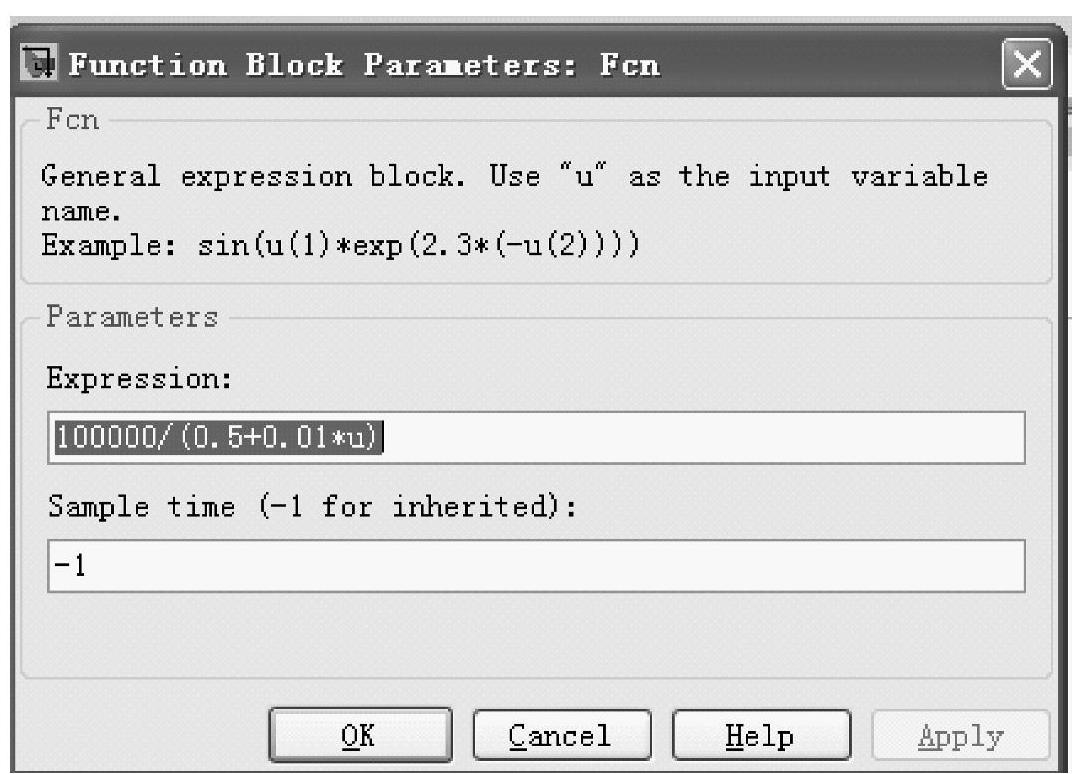Viewport: 1072px width, 774px height.
Task: Click the greyed-out Apply button
Action: point(961,737)
